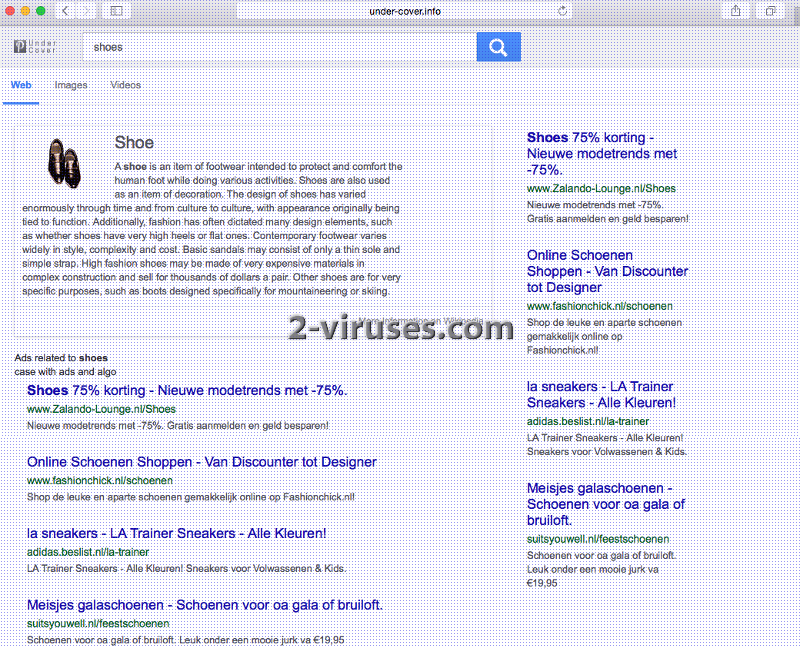Maximize the window with the green button

(x=41, y=11)
